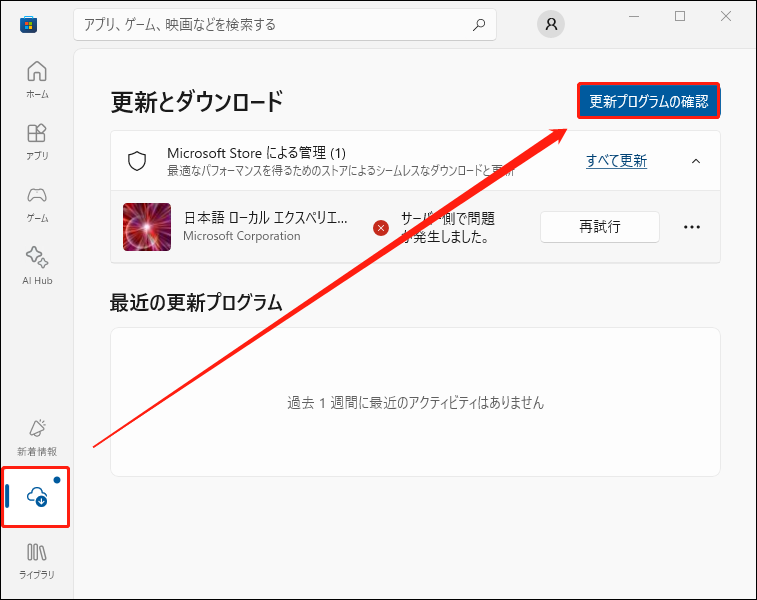This screenshot has height=600, width=757.
Task: Open the Games (ゲーム) sidebar section
Action: 37,204
